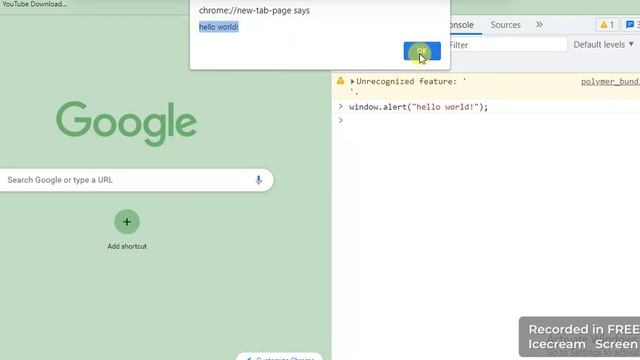
Task: Show more DevTools tabs chevron
Action: 539,24
